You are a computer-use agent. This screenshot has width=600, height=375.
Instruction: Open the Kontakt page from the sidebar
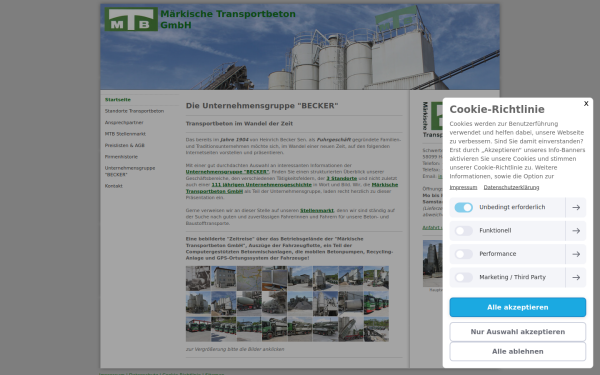tap(114, 186)
